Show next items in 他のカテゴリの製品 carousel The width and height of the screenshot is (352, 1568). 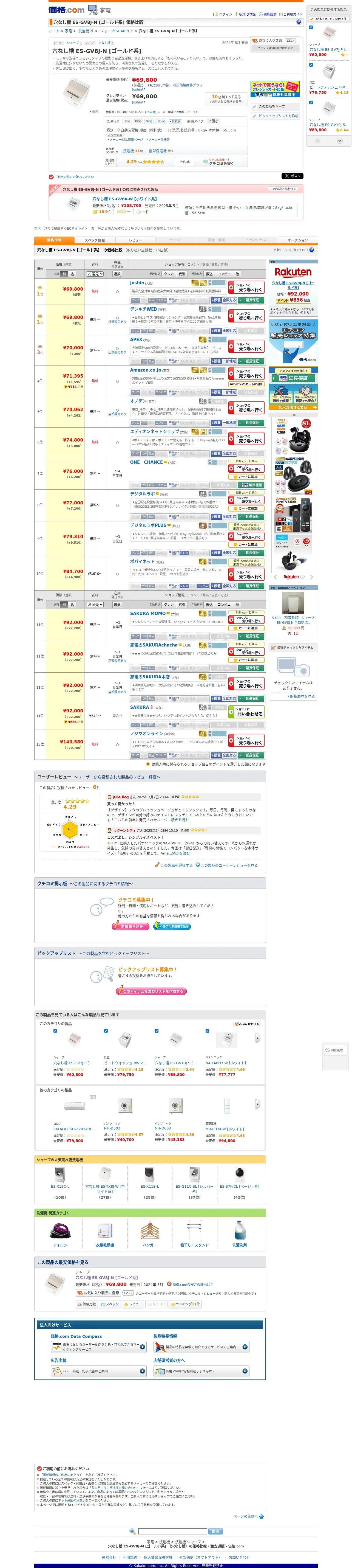click(x=258, y=1104)
